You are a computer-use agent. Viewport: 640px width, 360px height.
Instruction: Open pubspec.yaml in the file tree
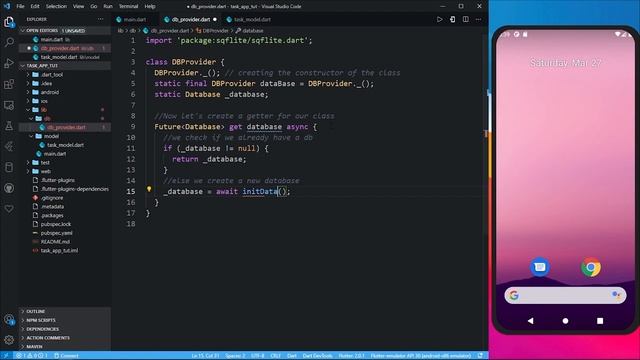click(x=56, y=233)
